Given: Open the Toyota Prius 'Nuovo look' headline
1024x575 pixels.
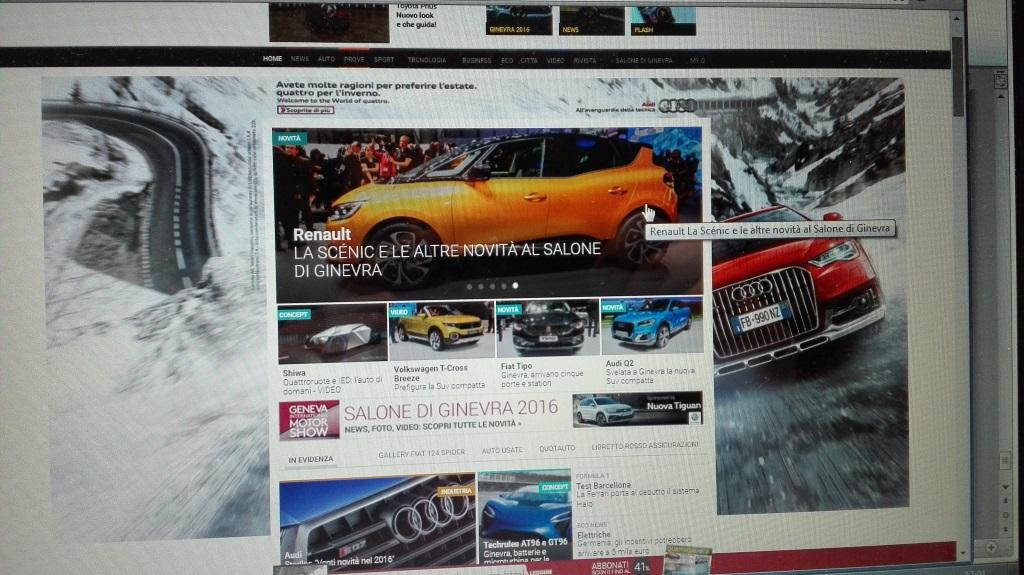Looking at the screenshot, I should coord(416,16).
